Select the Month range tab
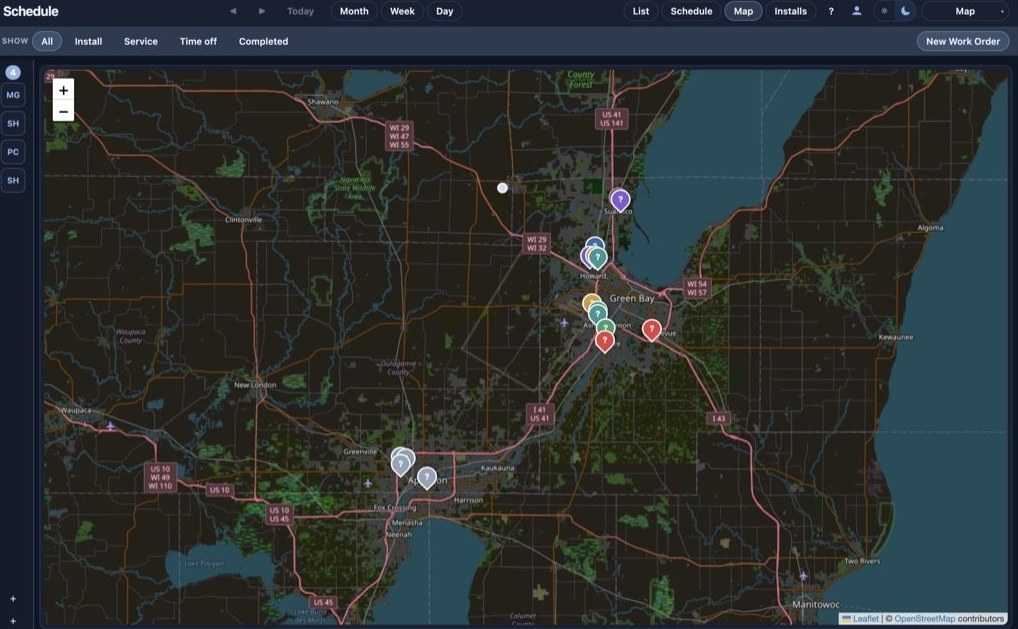Image resolution: width=1018 pixels, height=629 pixels. (354, 11)
